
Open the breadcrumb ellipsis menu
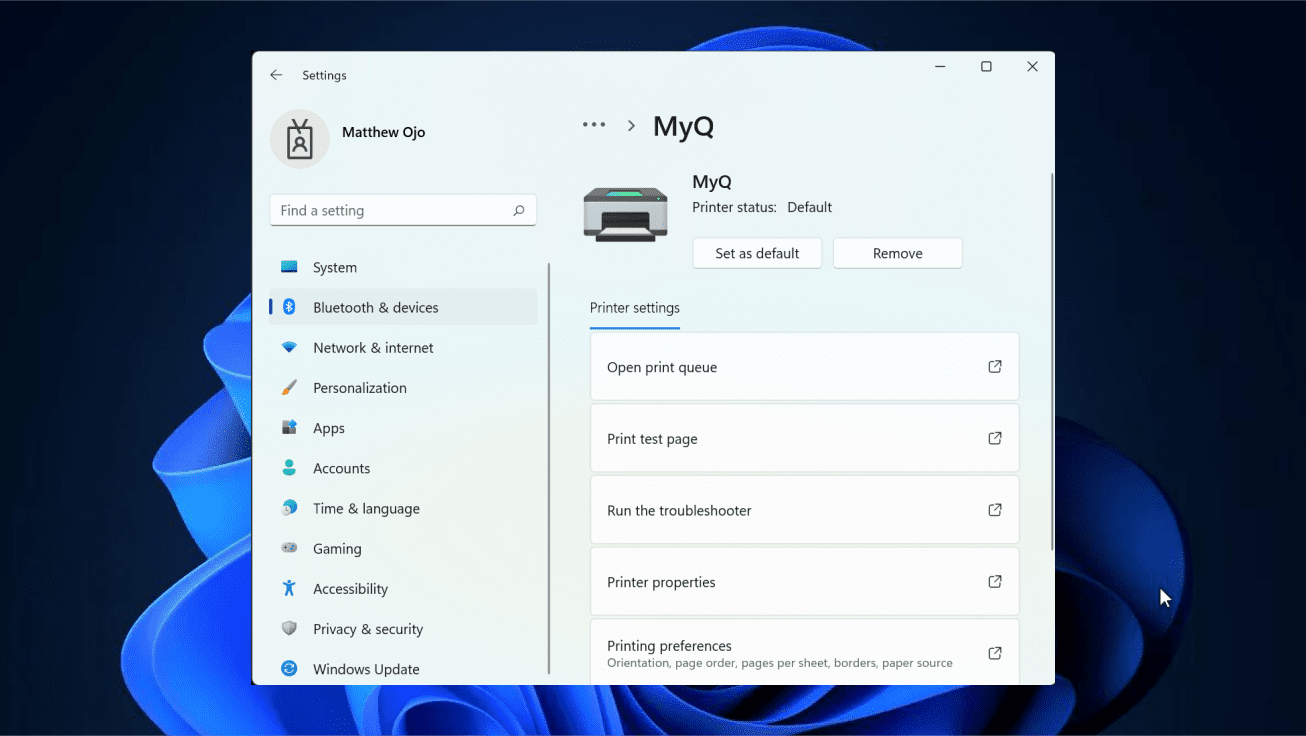(594, 125)
